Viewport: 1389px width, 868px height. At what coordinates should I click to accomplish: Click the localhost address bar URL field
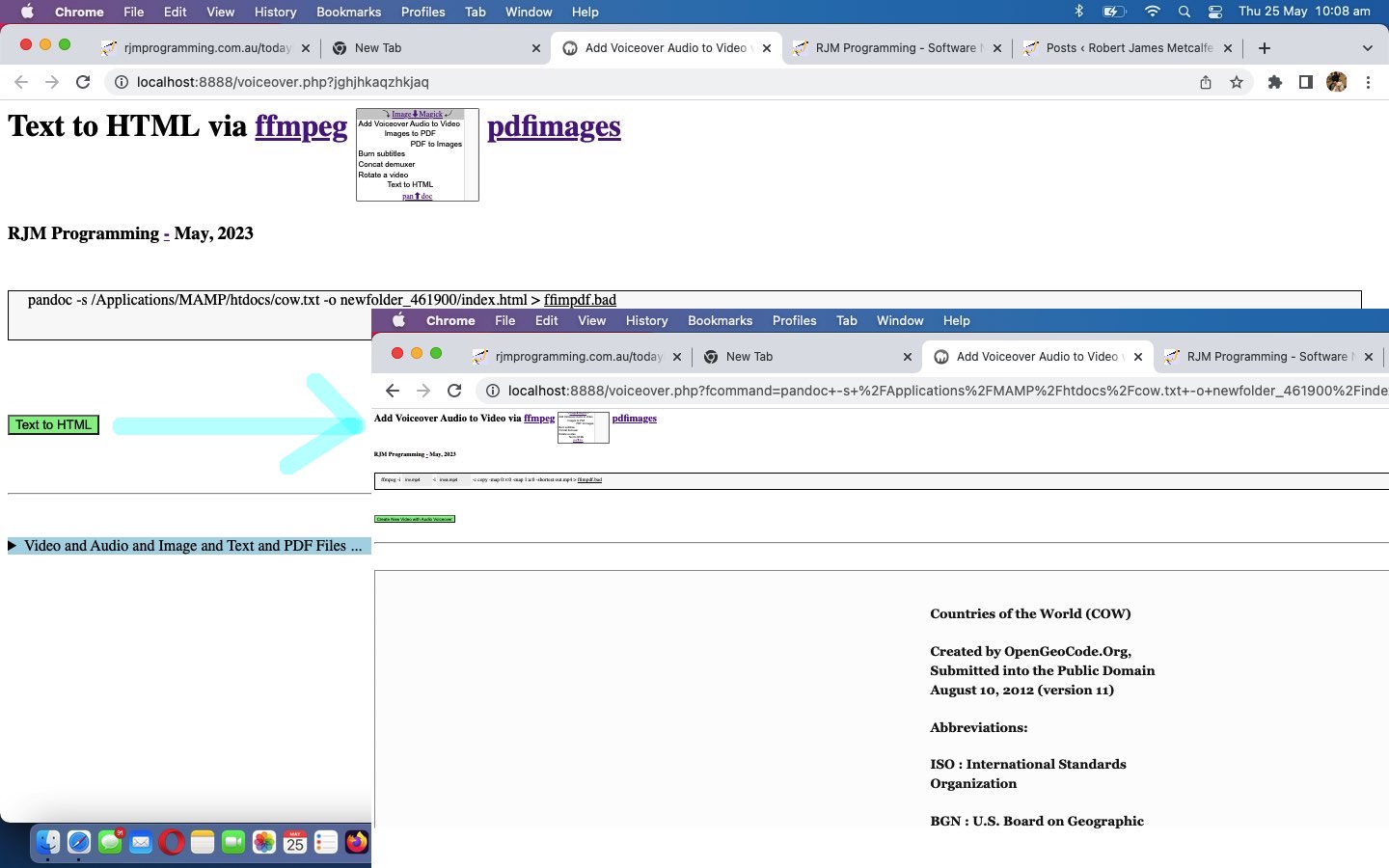pos(579,83)
